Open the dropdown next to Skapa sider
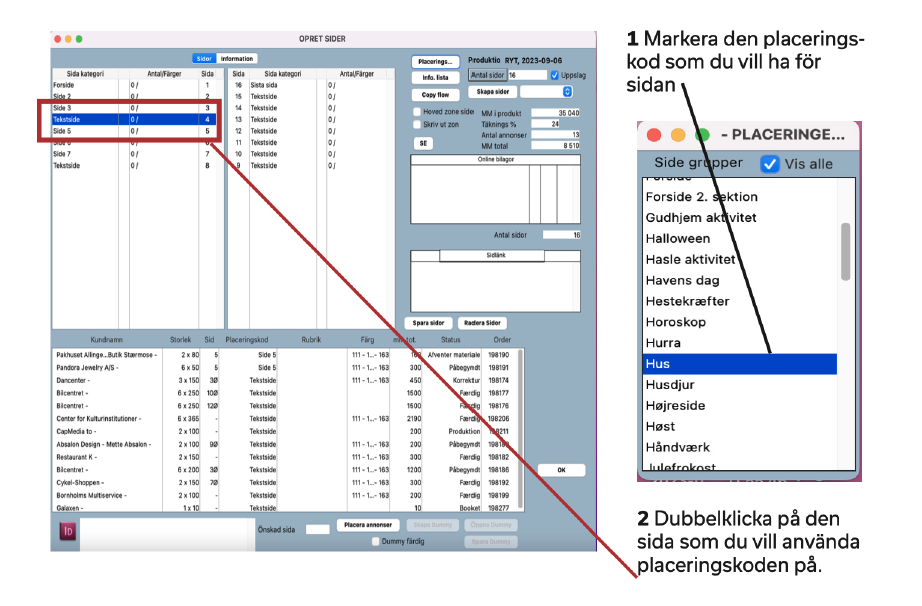This screenshot has height=606, width=922. (x=567, y=91)
